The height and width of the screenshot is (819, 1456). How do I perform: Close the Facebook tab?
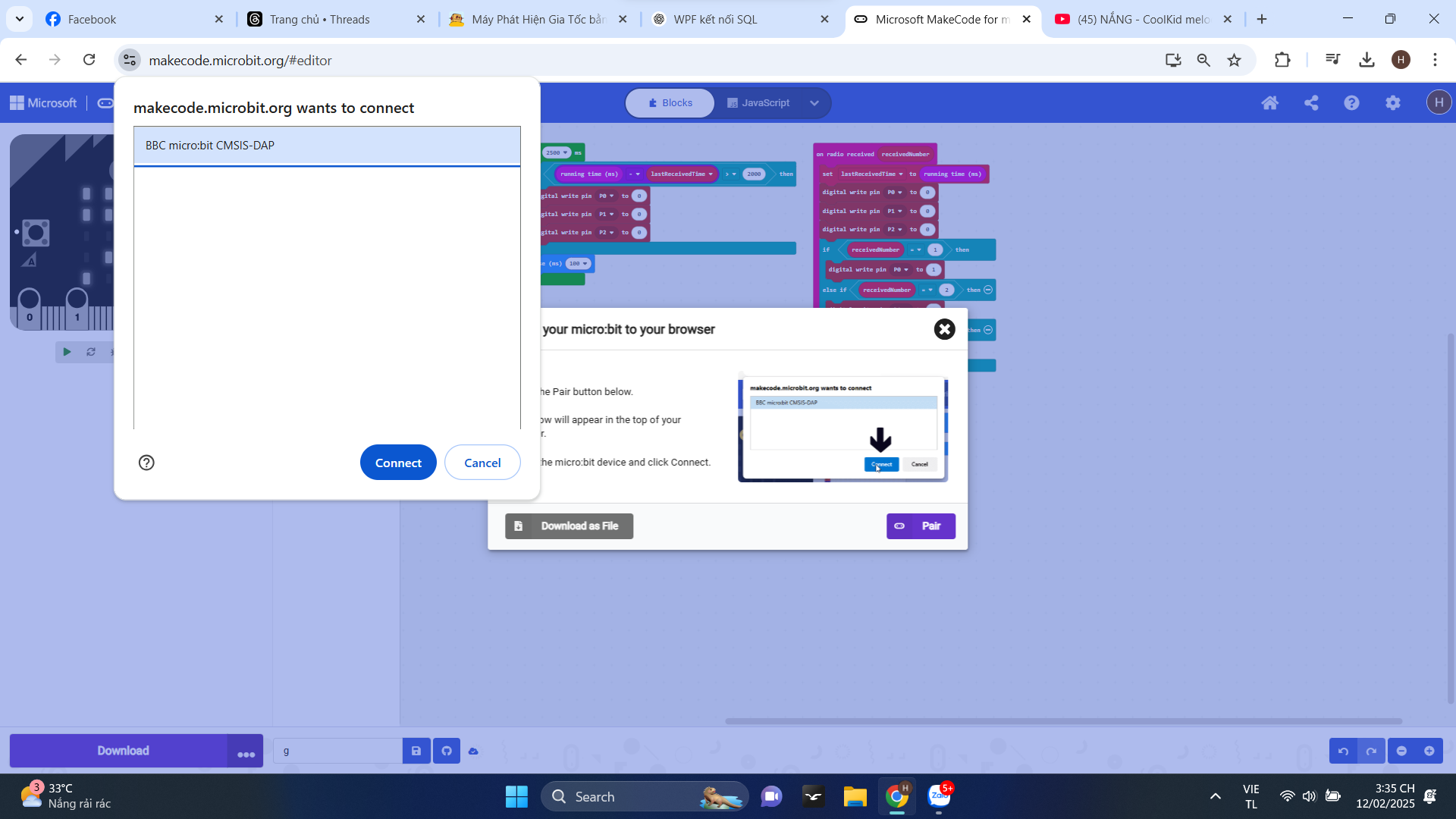[219, 20]
